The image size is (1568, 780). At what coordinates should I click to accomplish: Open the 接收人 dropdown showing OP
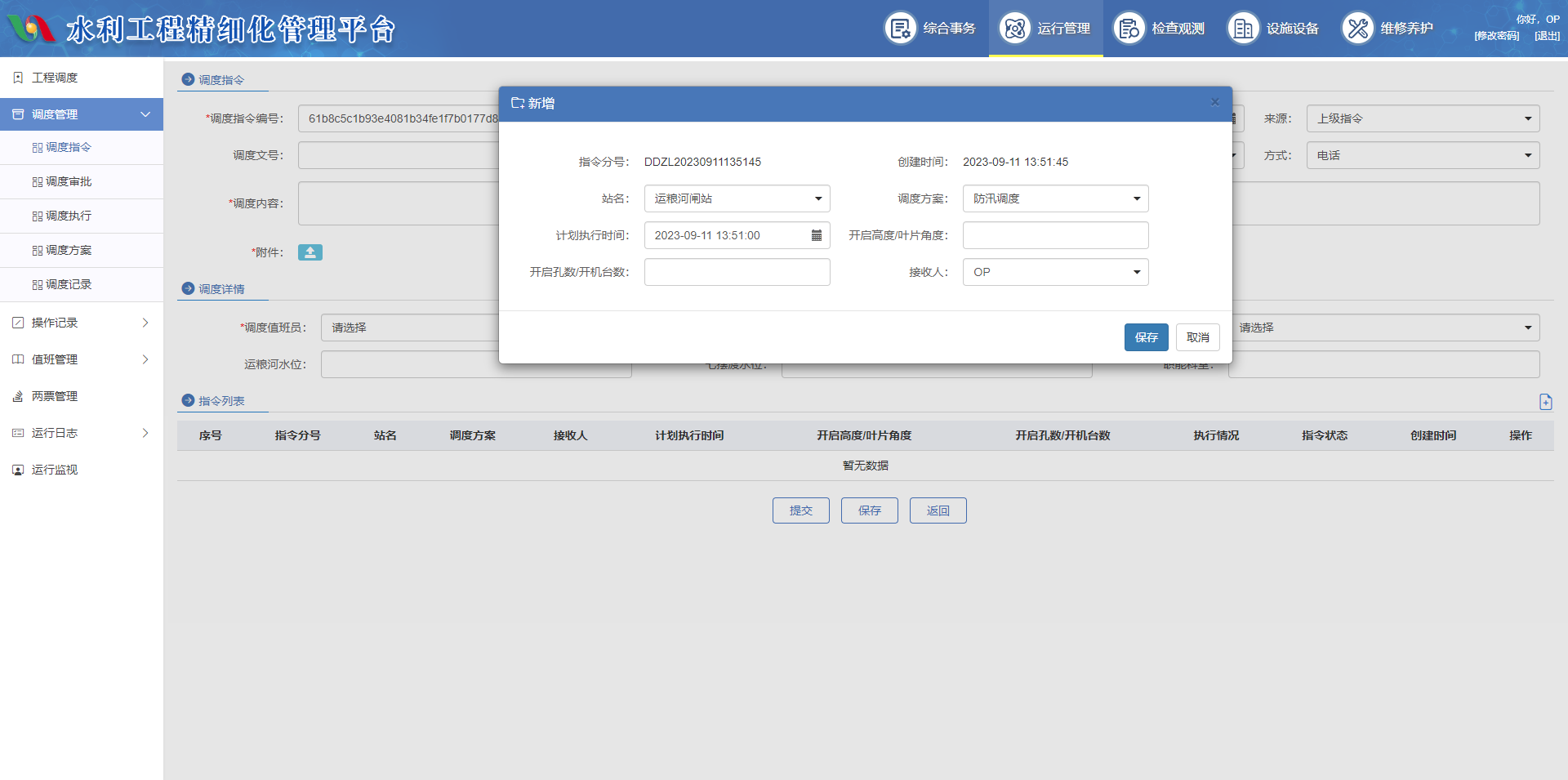(1055, 272)
